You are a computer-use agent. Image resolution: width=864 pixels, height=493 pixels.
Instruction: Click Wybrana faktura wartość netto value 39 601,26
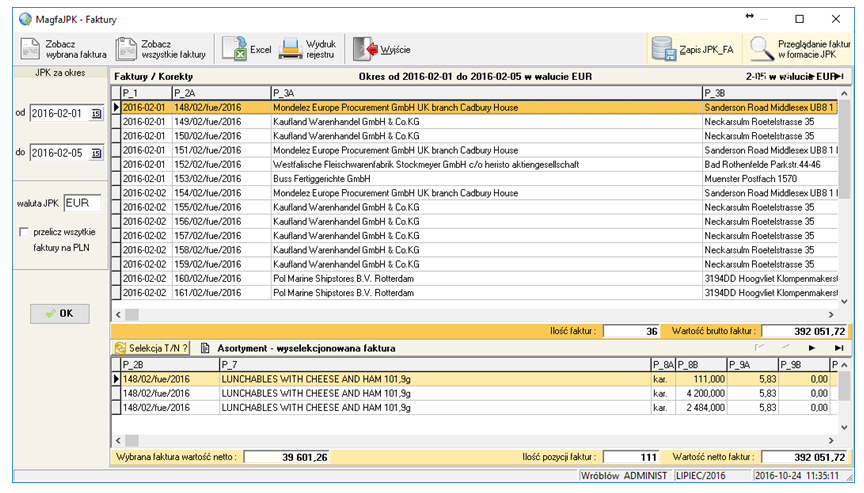pyautogui.click(x=287, y=457)
